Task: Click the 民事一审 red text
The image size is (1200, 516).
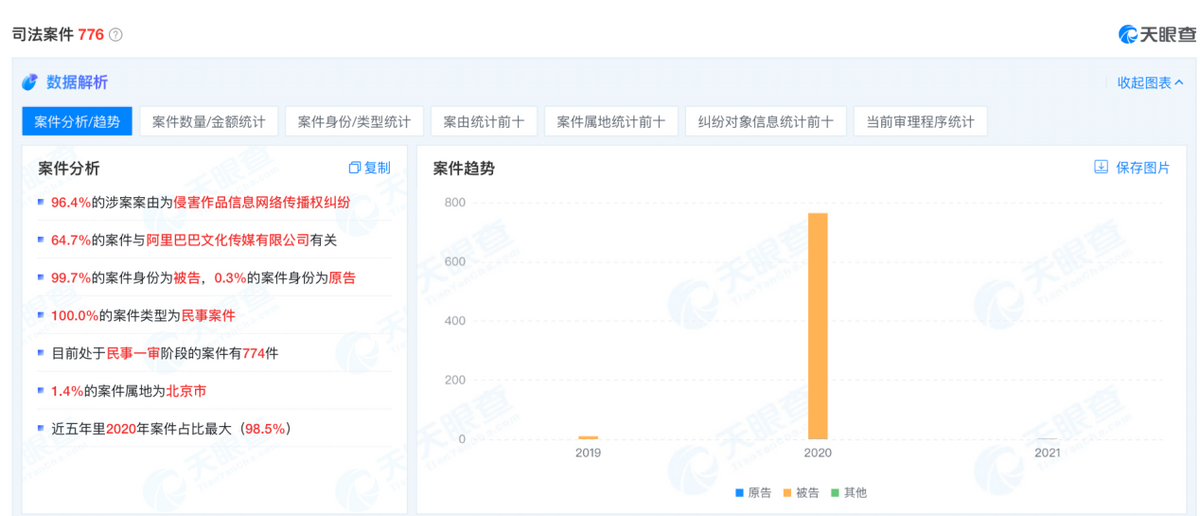Action: [135, 354]
